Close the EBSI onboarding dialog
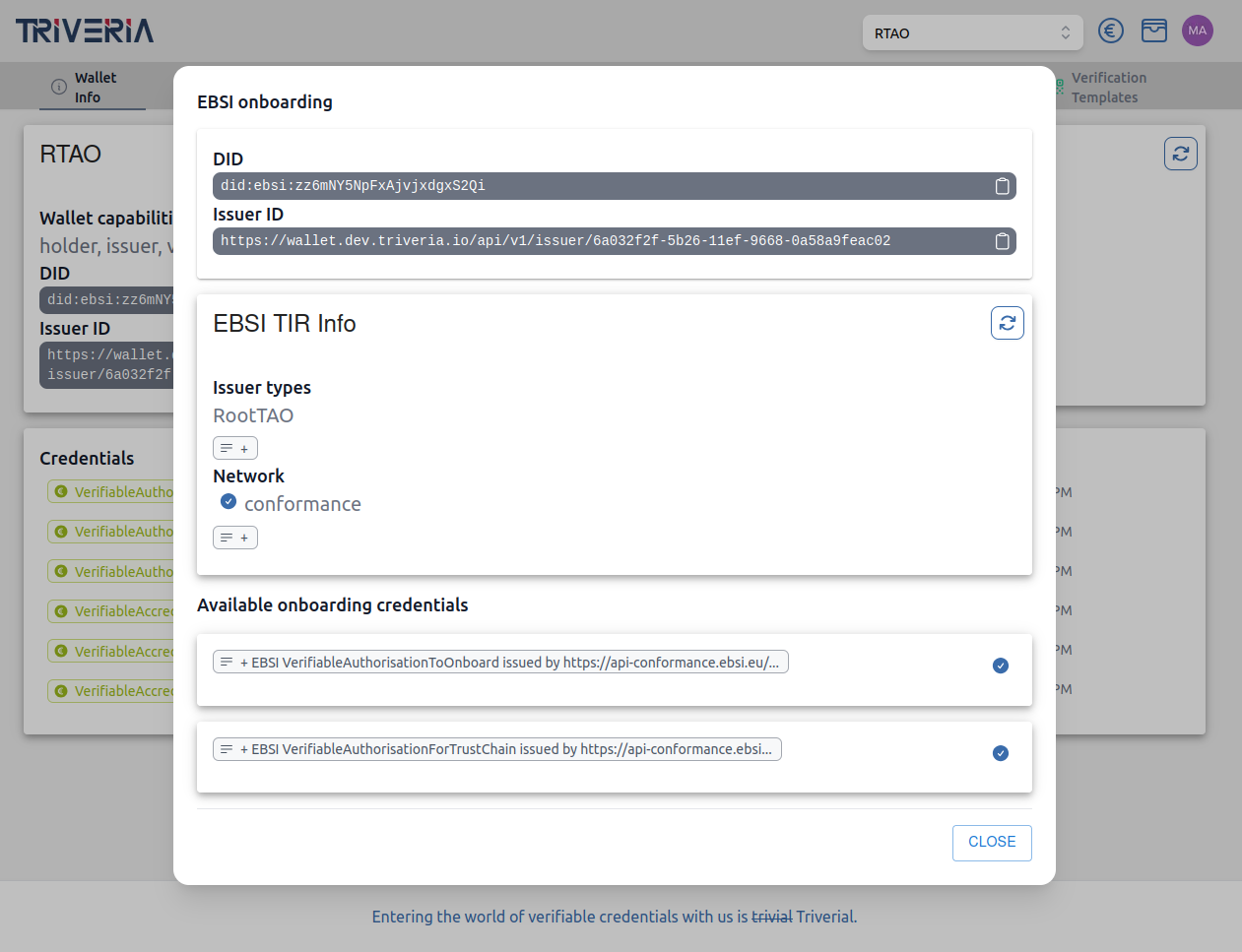The width and height of the screenshot is (1242, 952). point(992,843)
